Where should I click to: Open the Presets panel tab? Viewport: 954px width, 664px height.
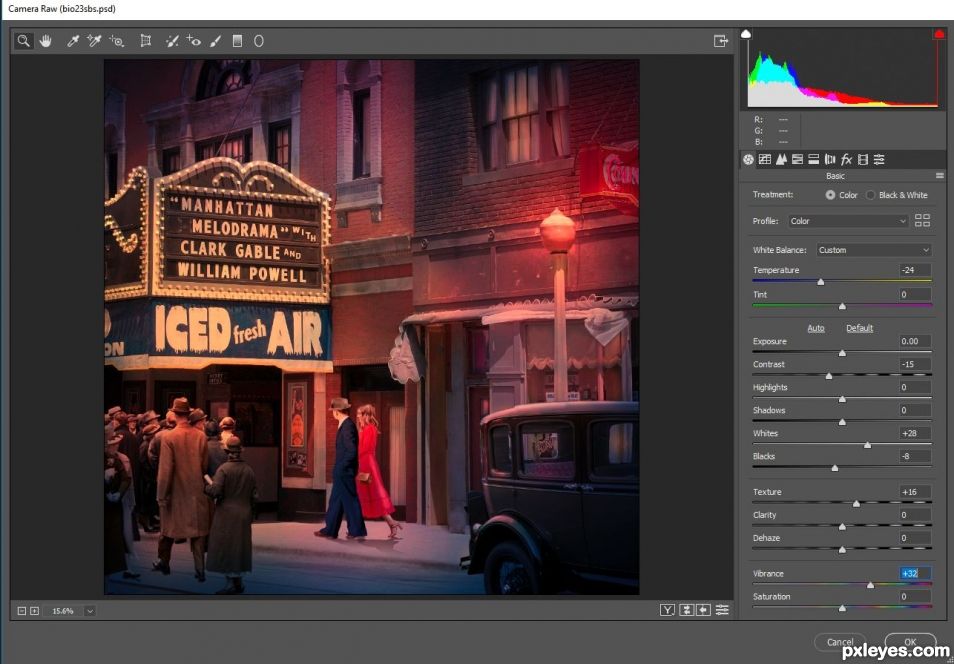point(879,159)
